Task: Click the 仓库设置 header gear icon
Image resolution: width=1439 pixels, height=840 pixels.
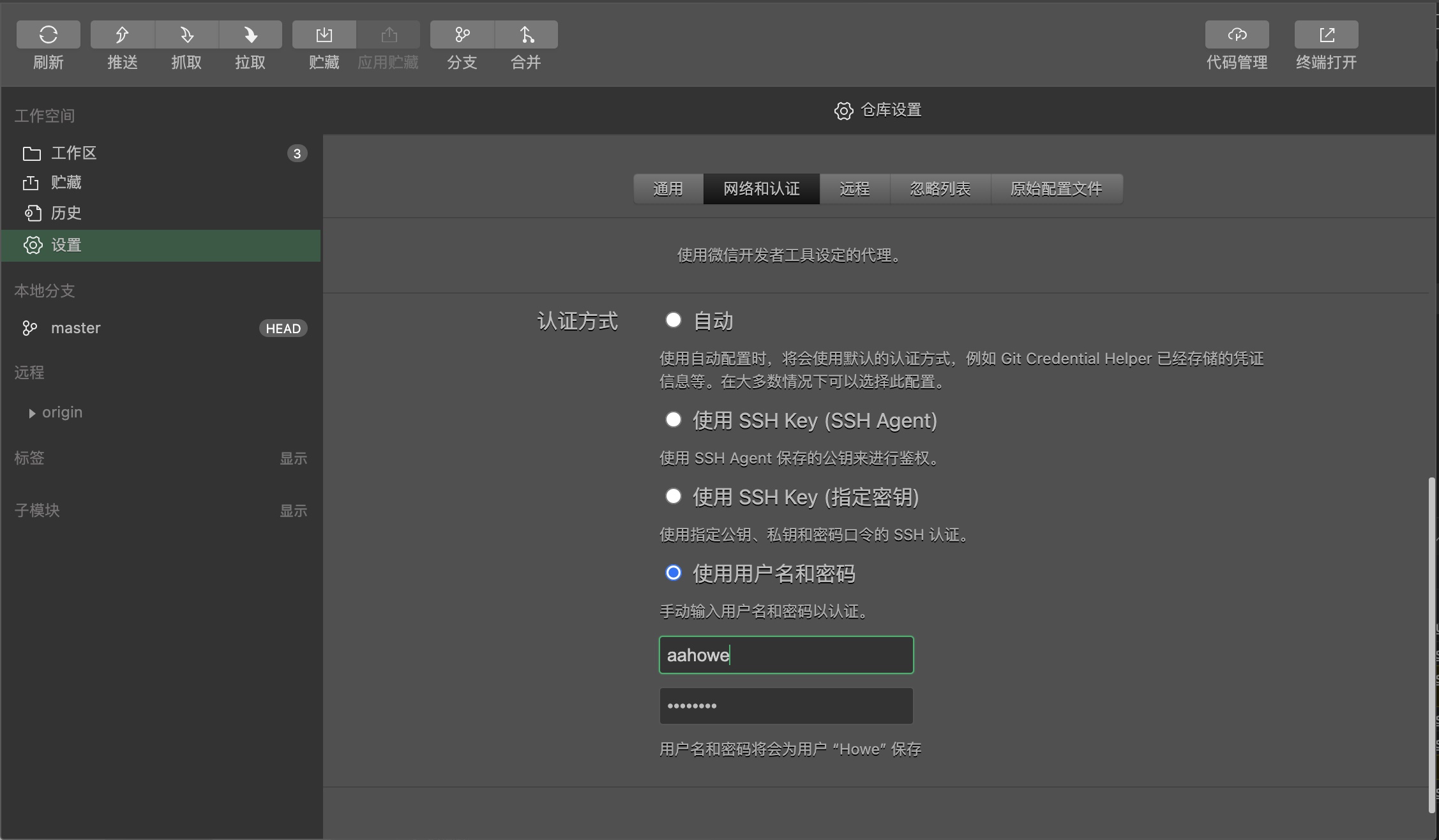Action: click(x=843, y=111)
